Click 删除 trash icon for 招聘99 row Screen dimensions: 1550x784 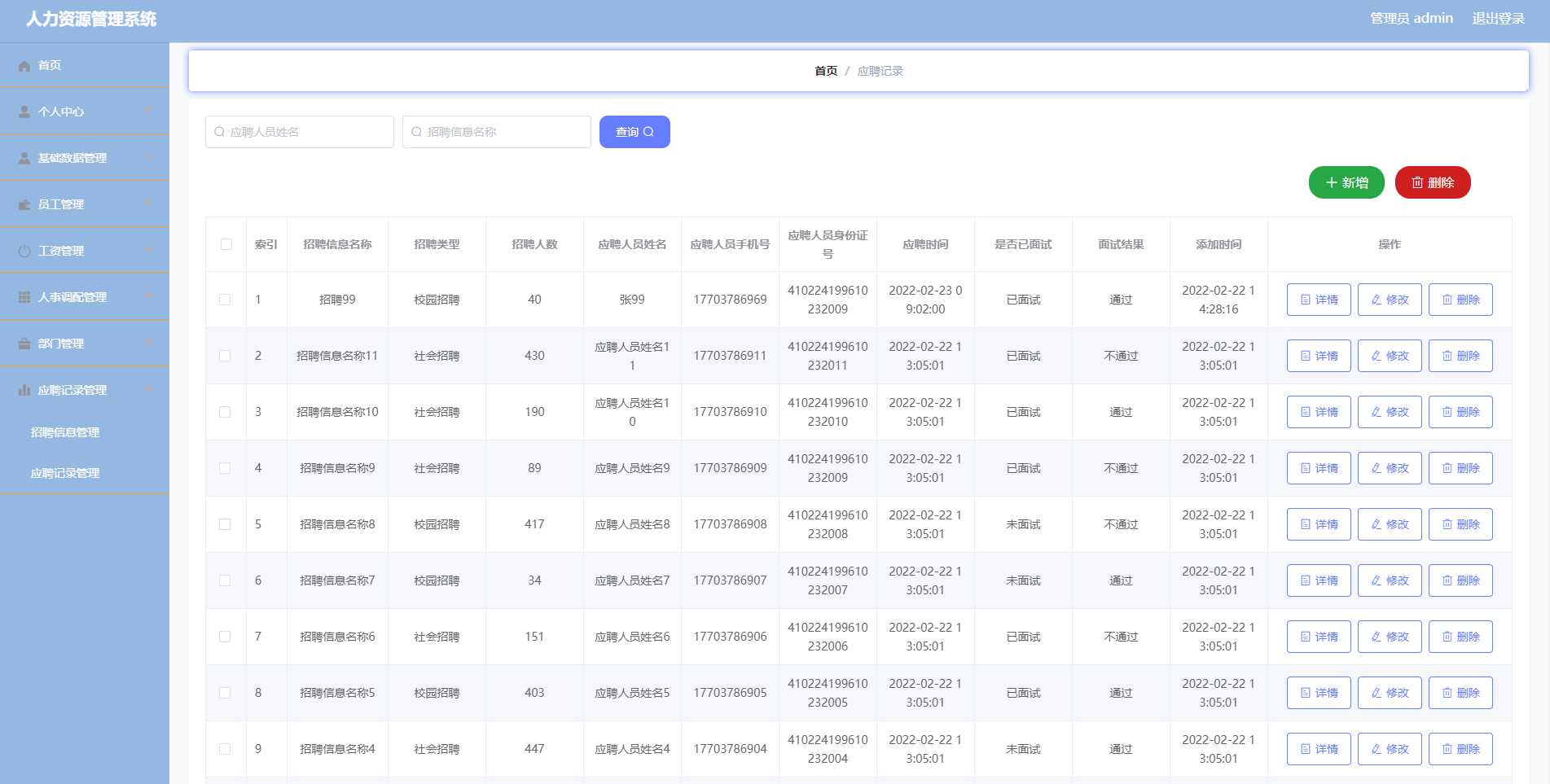(x=1447, y=300)
